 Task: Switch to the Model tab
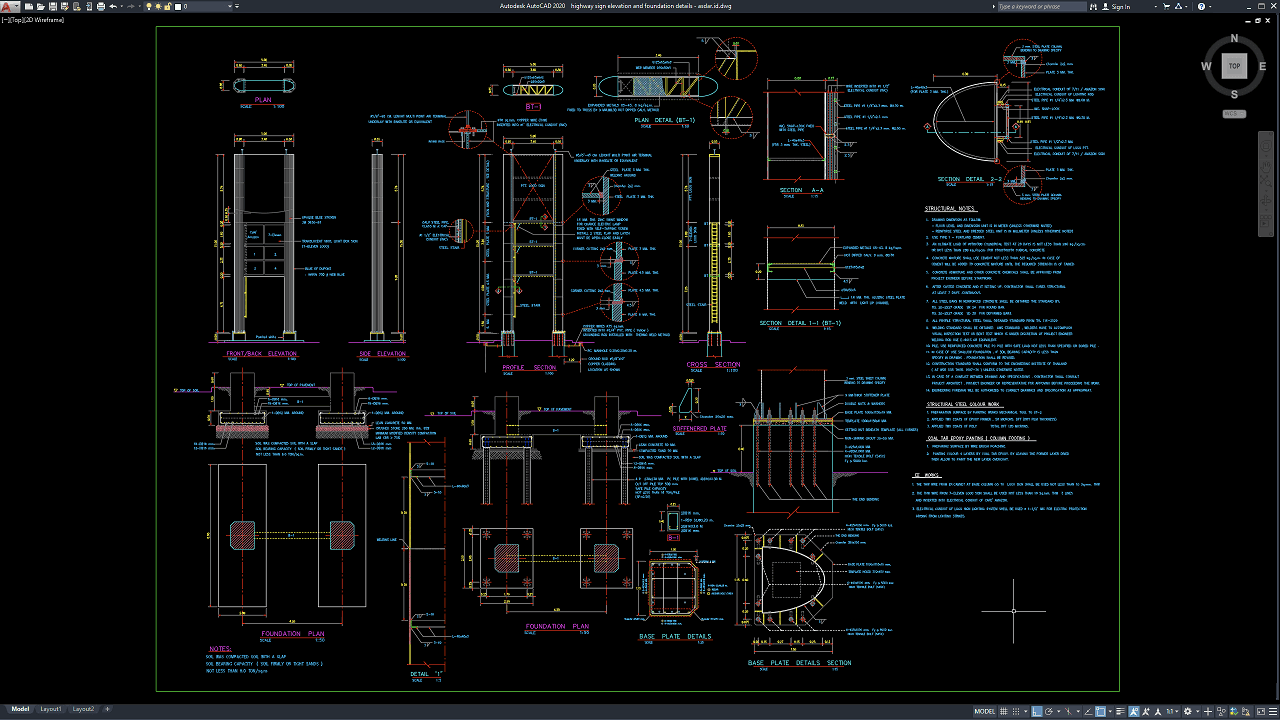[x=20, y=709]
